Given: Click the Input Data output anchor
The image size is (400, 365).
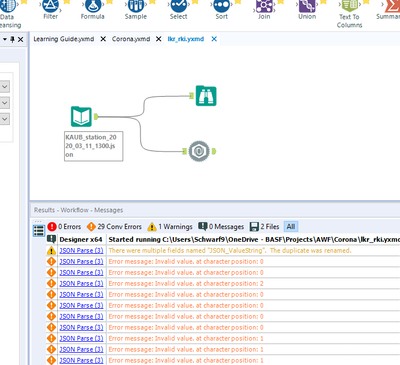Looking at the screenshot, I should click(x=96, y=116).
